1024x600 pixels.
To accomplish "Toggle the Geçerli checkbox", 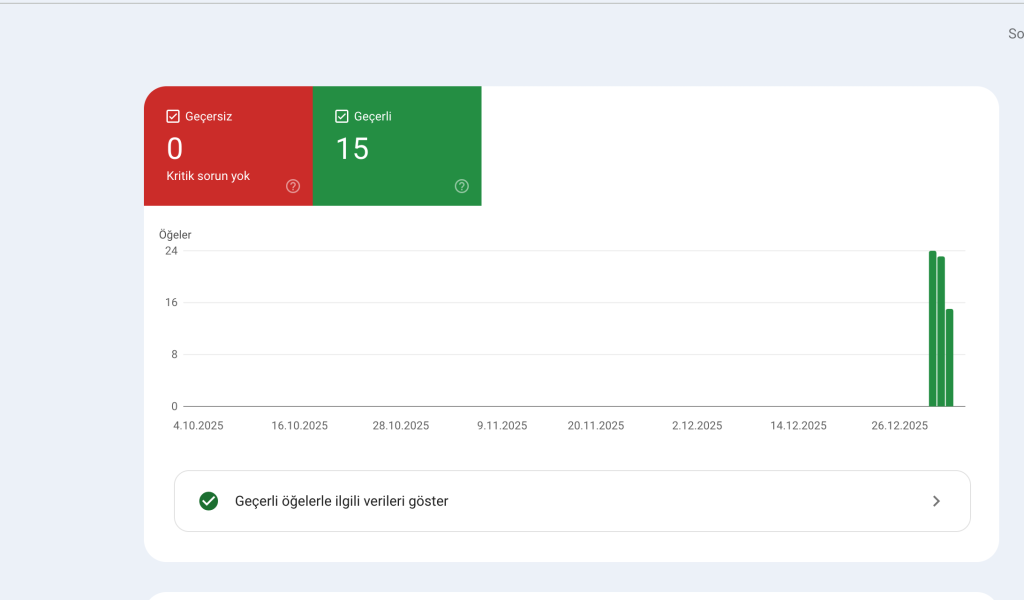I will pos(342,116).
